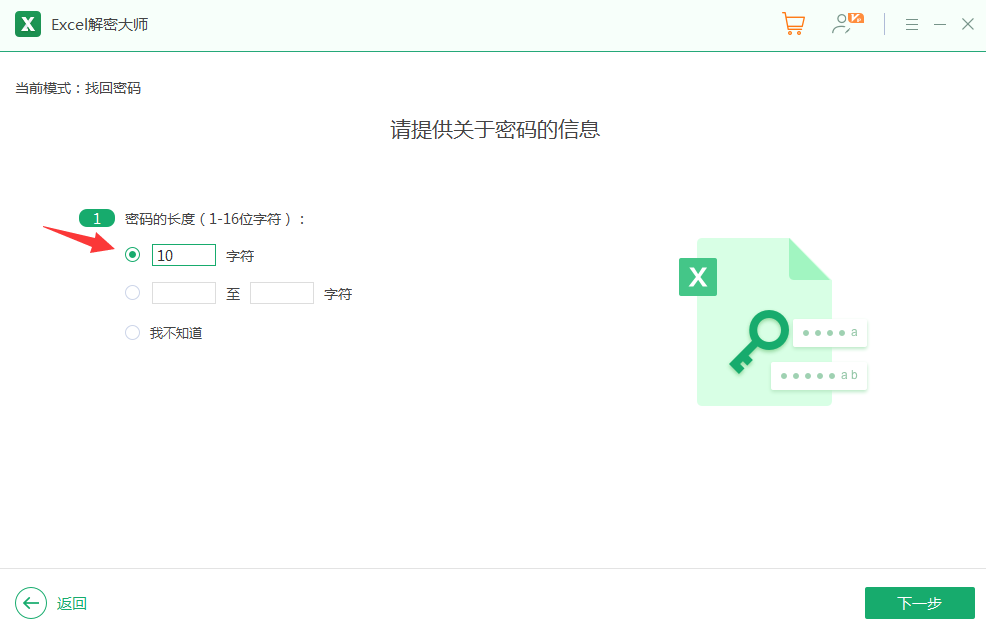The height and width of the screenshot is (633, 986).
Task: Select the exact character length radio button
Action: (x=132, y=255)
